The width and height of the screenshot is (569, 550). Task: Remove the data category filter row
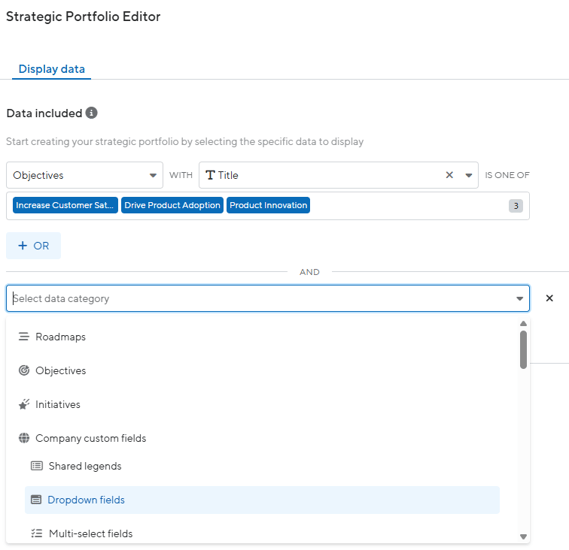pyautogui.click(x=549, y=298)
